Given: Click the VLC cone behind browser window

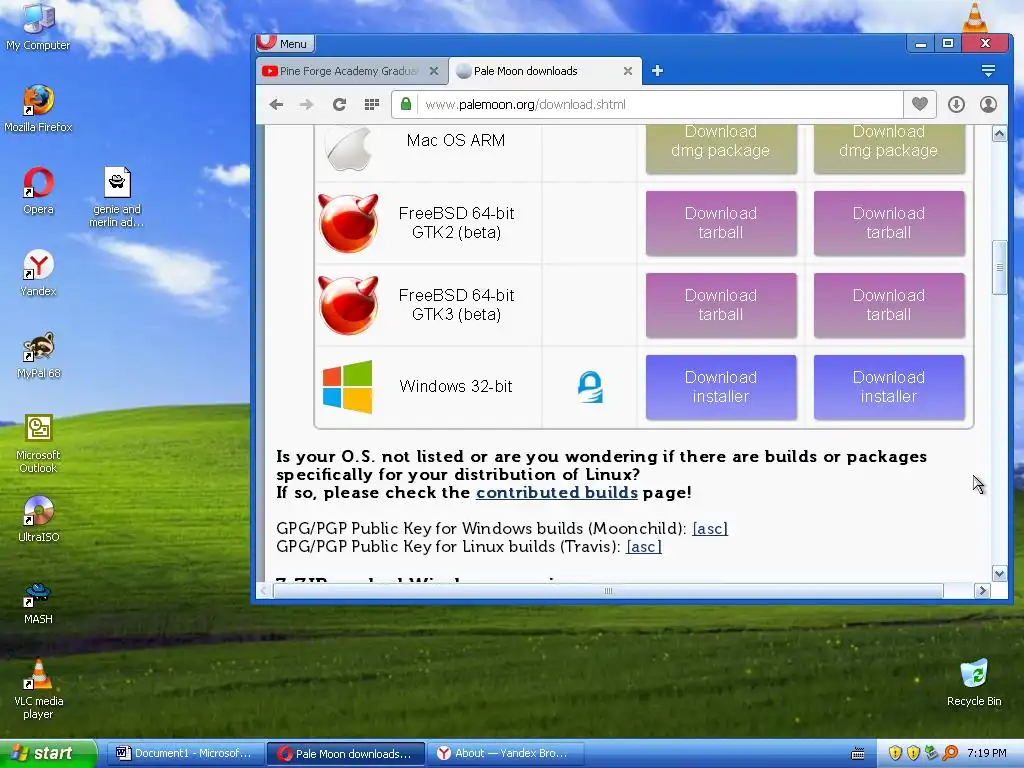Looking at the screenshot, I should click(975, 18).
